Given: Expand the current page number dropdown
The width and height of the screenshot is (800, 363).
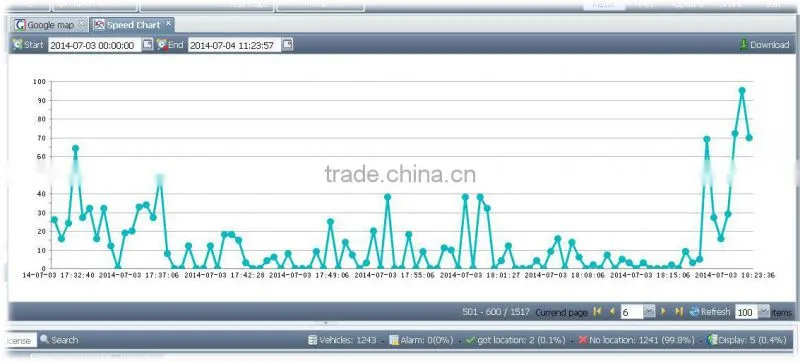Looking at the screenshot, I should coord(649,311).
